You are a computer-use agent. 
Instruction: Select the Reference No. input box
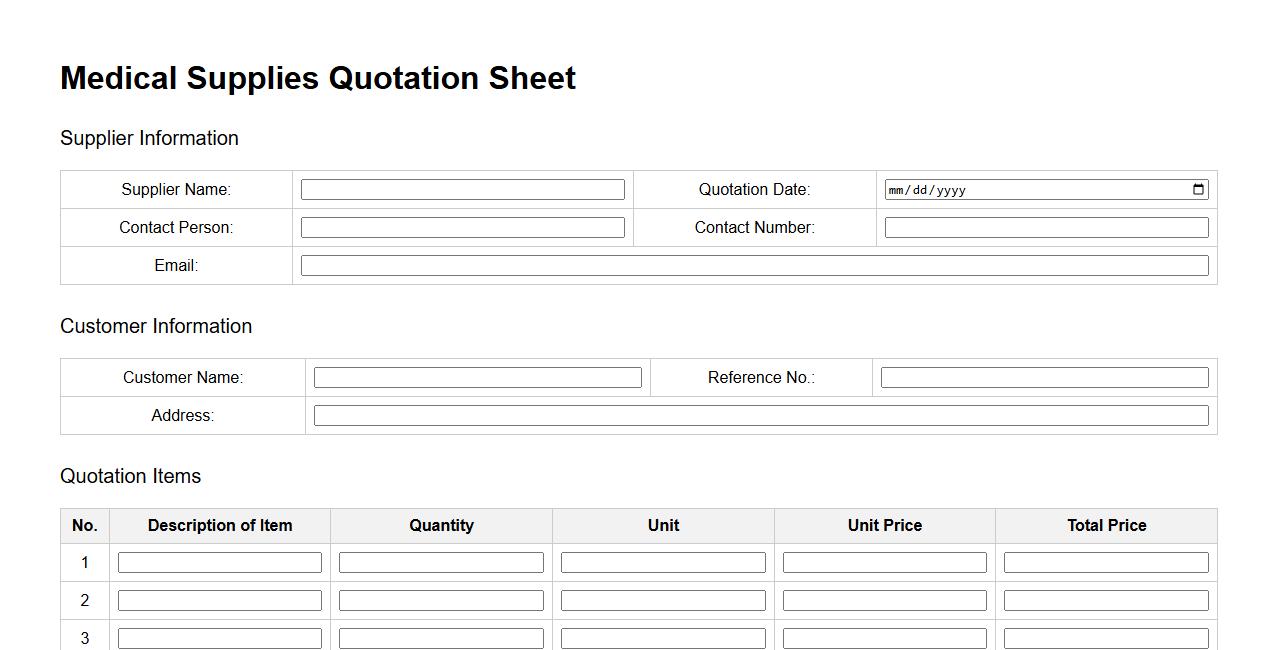(x=1044, y=378)
